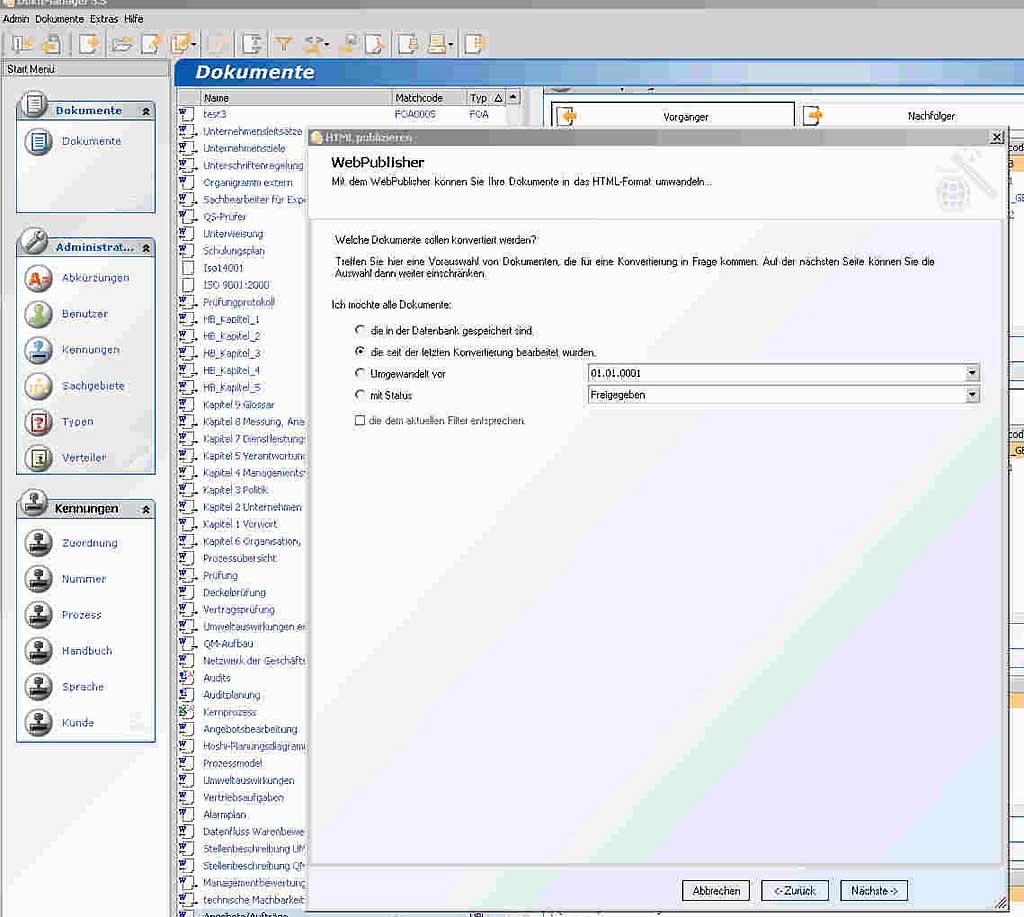The image size is (1024, 917).
Task: Select the 'mit Status' radio option
Action: [x=360, y=394]
